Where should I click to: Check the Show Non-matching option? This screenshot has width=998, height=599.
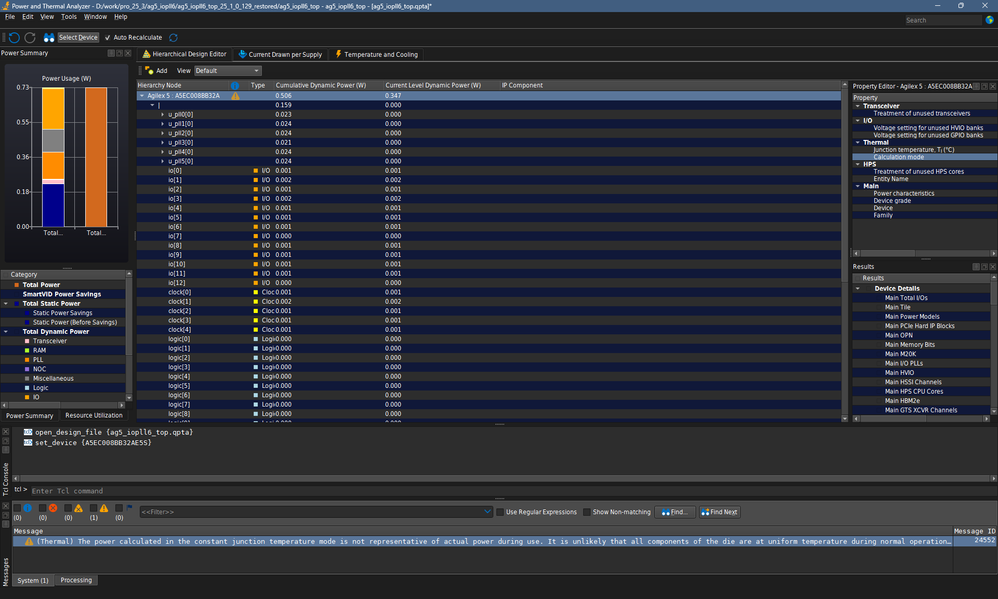coord(587,512)
